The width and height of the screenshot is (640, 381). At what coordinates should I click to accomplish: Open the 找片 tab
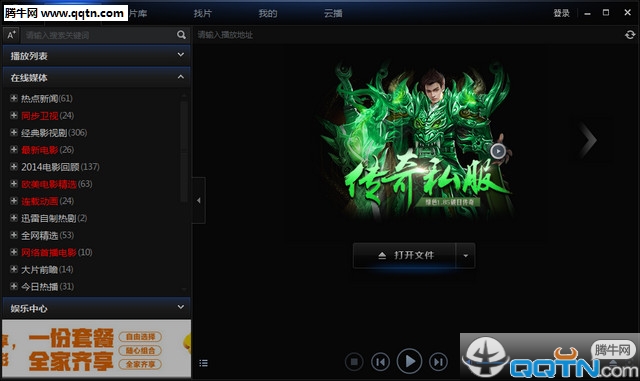tap(202, 13)
